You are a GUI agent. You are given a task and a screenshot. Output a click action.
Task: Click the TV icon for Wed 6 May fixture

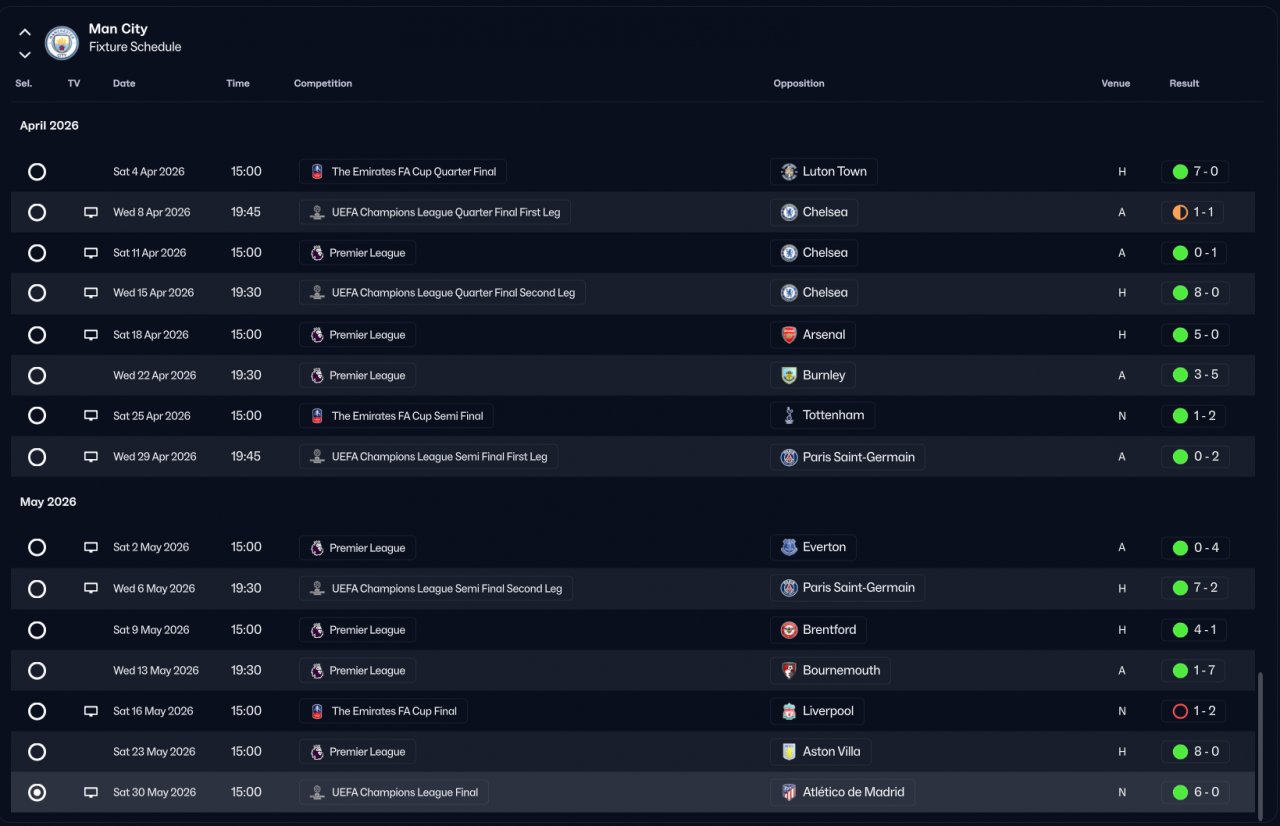click(x=91, y=589)
